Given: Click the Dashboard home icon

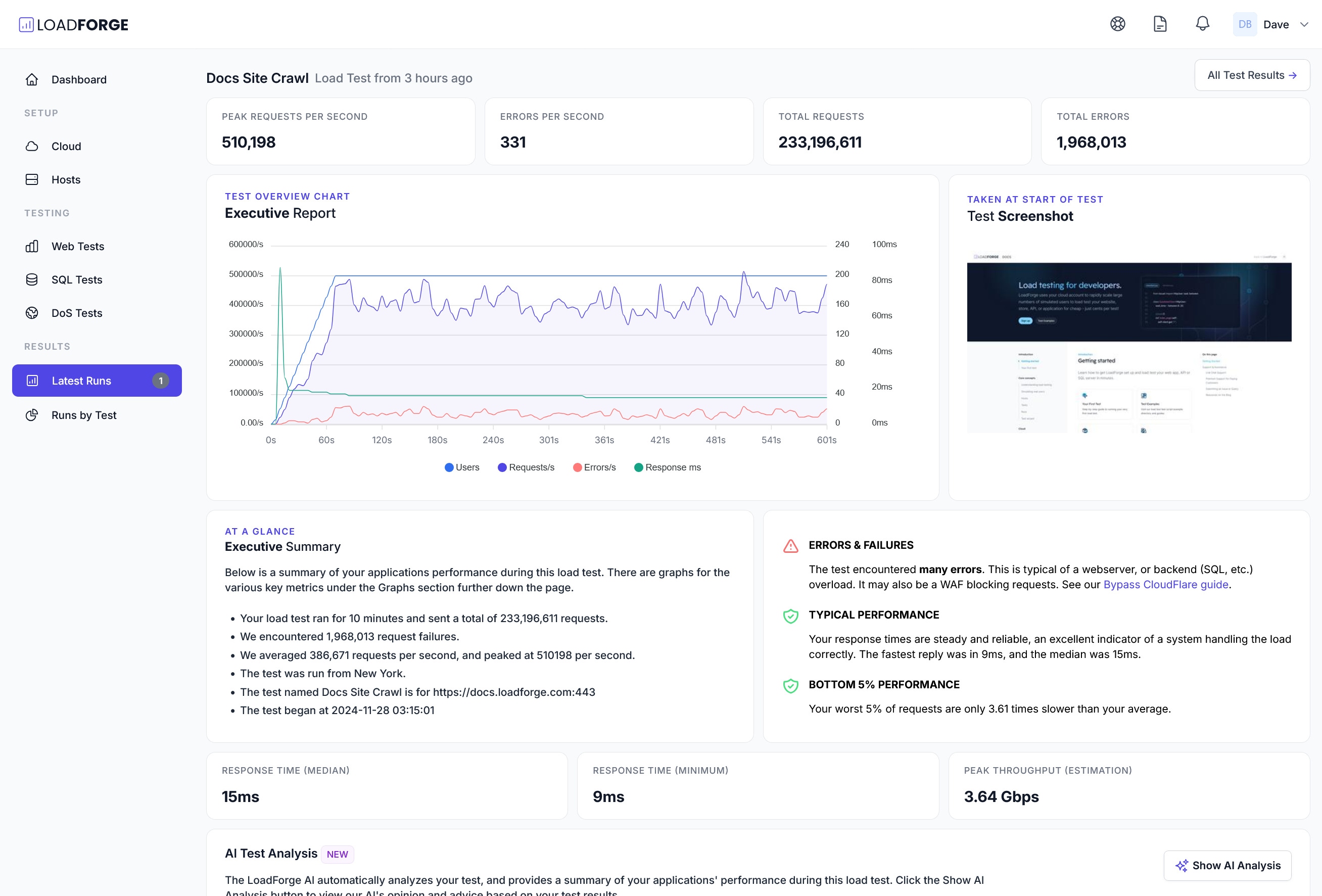Looking at the screenshot, I should click(32, 80).
